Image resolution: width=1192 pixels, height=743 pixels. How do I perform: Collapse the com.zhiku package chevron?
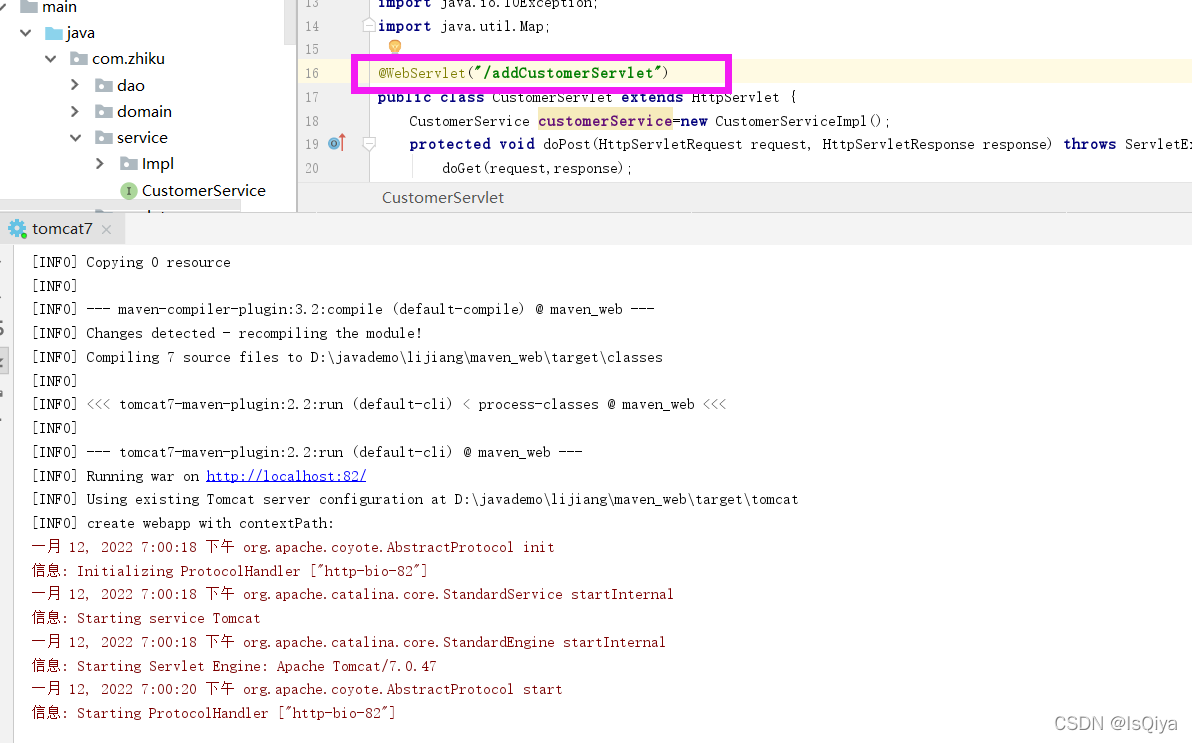point(50,59)
